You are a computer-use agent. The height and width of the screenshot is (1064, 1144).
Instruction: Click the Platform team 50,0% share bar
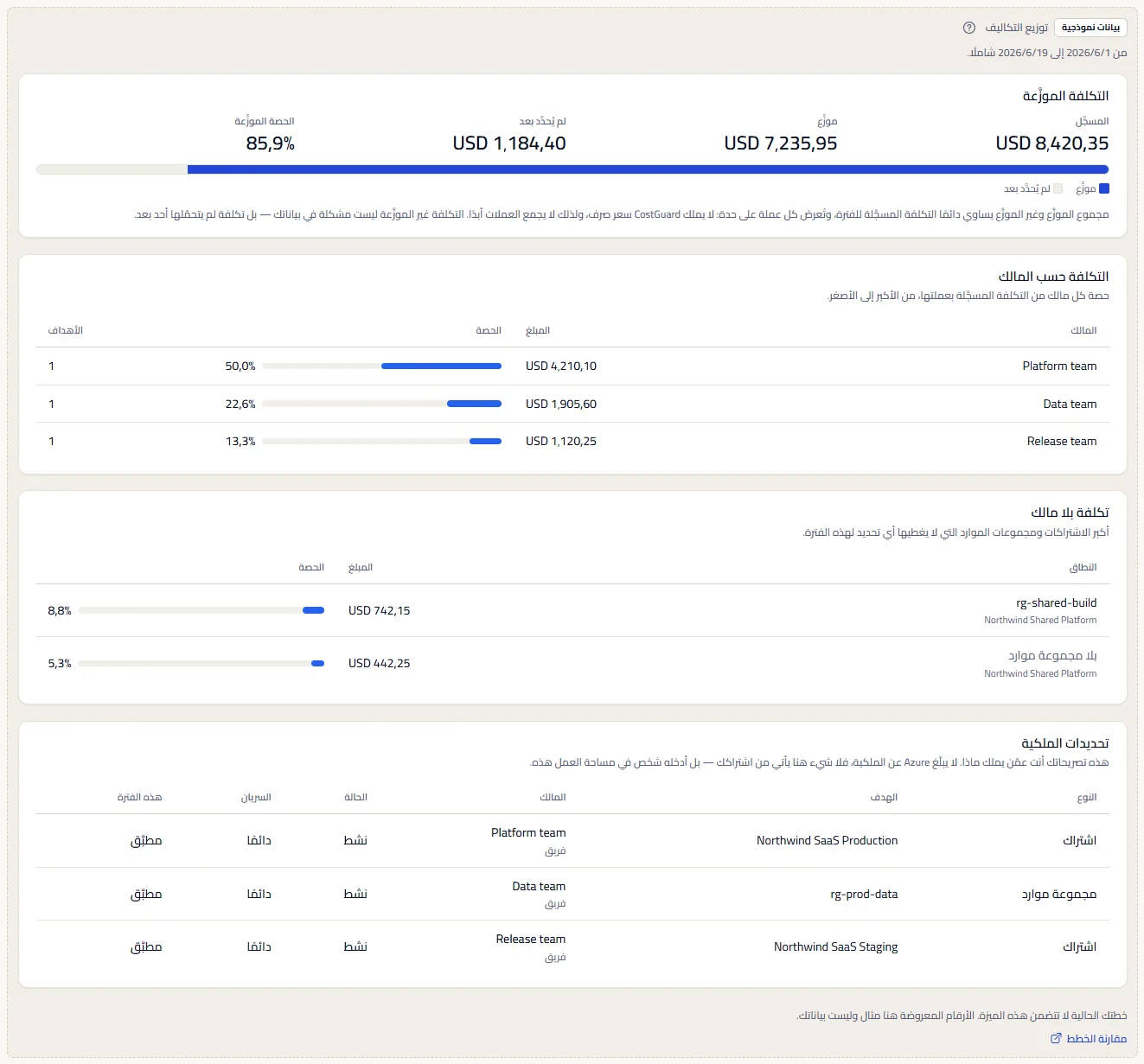[x=382, y=366]
